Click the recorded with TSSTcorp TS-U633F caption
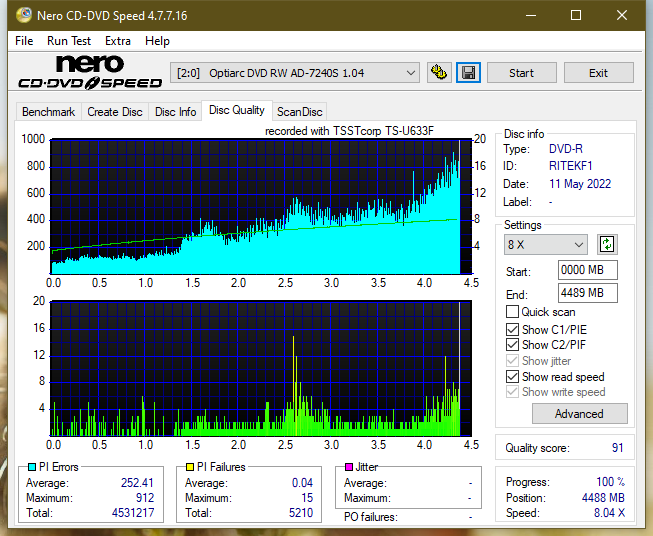Screen dimensions: 653x536 click(349, 131)
